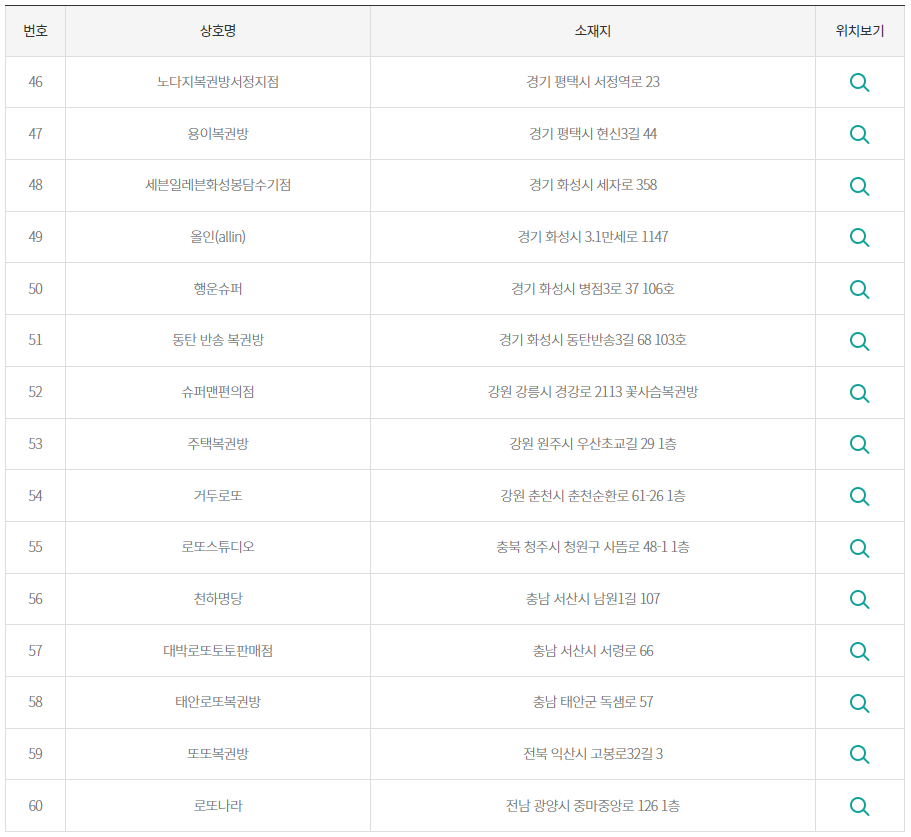The image size is (911, 837).
Task: Show map for 세븐일레븐화성봉담수기점
Action: 859,186
